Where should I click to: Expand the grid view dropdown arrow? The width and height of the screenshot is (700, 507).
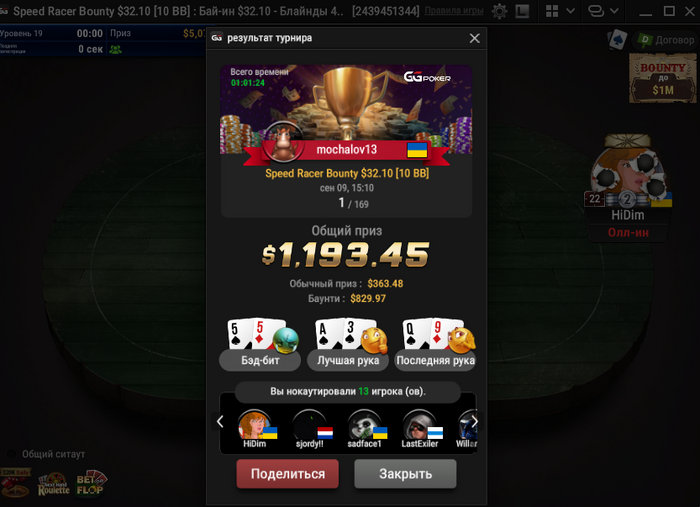click(570, 11)
